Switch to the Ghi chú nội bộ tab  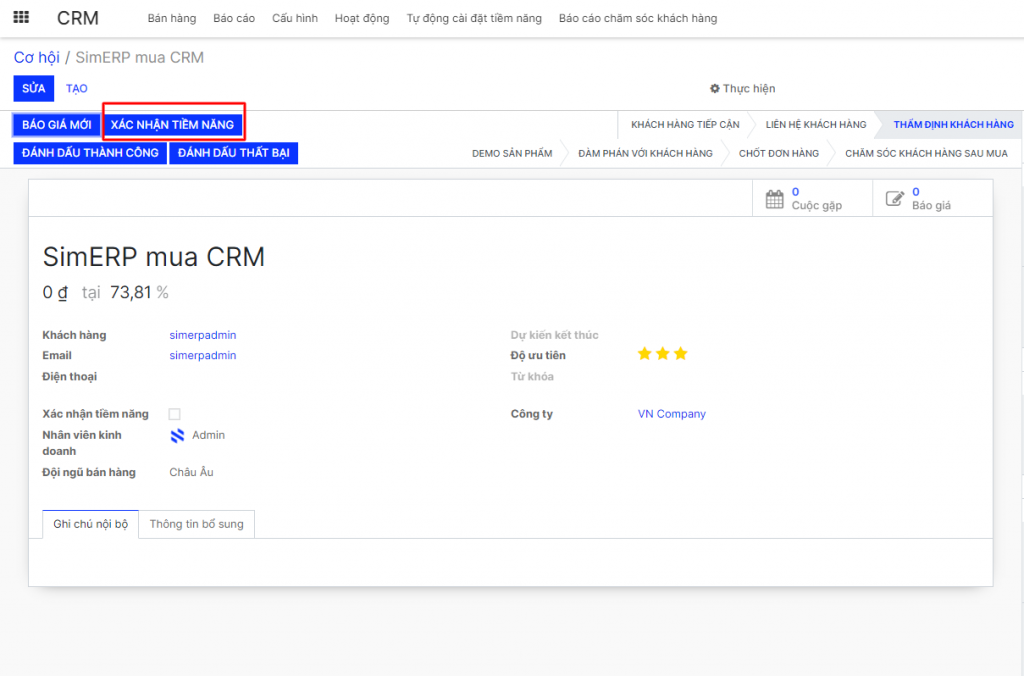(90, 524)
